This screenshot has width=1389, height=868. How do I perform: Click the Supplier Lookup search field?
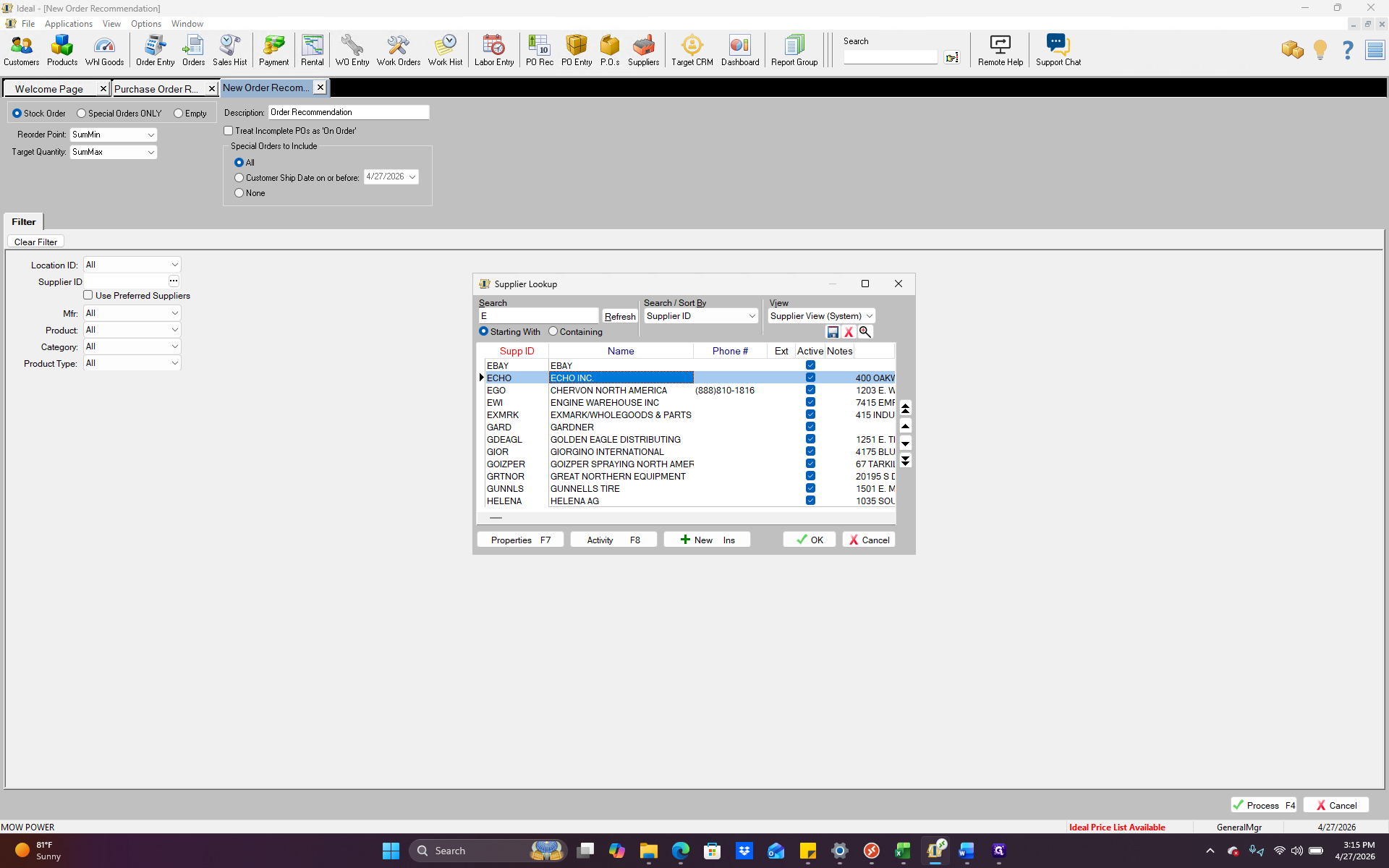point(539,316)
